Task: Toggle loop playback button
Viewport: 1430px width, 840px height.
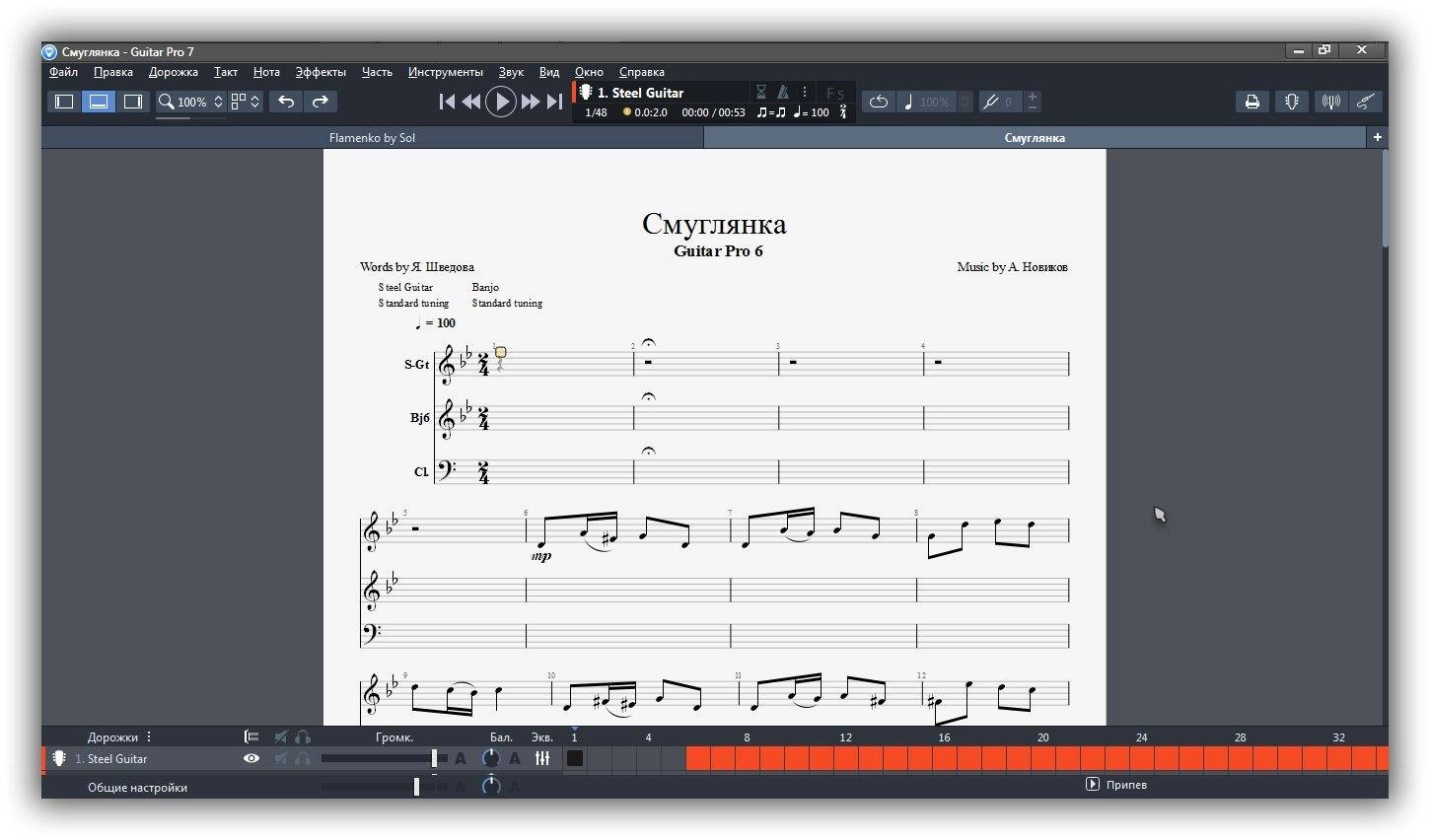Action: click(x=878, y=102)
